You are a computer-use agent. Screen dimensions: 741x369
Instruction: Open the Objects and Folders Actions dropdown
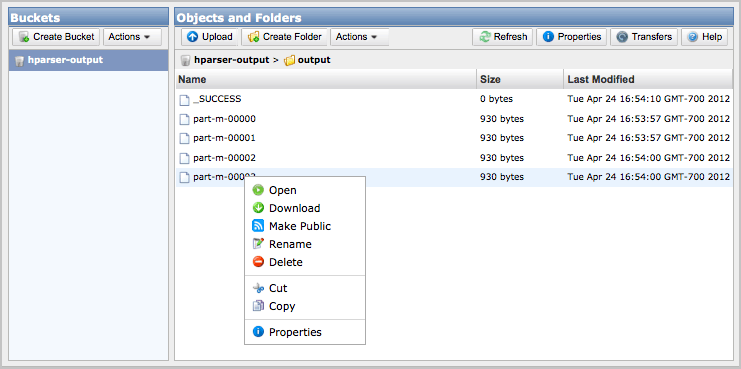359,37
